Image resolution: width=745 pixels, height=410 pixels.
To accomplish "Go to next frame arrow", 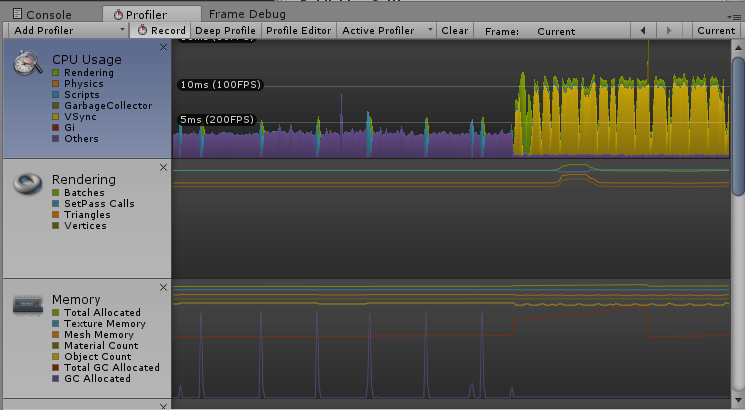I will point(669,30).
